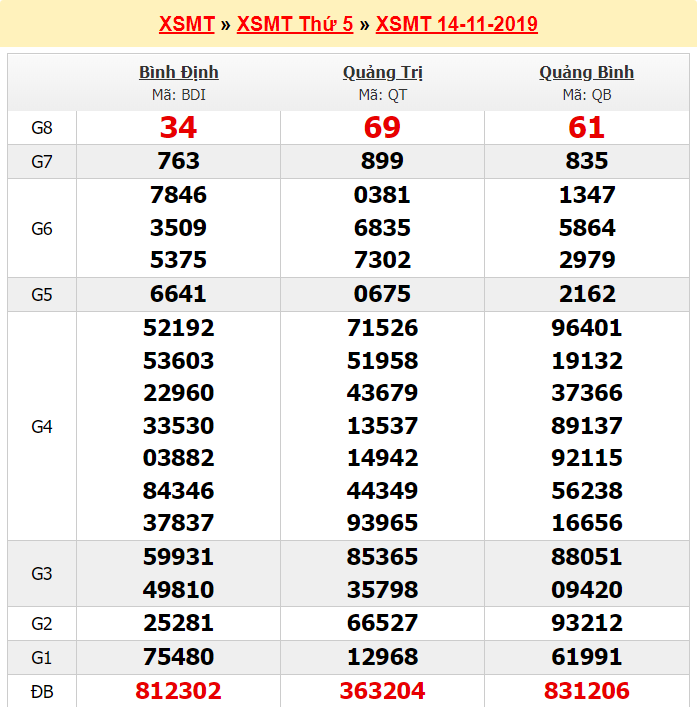The height and width of the screenshot is (707, 697).
Task: Click the G6 number 7846
Action: (179, 195)
